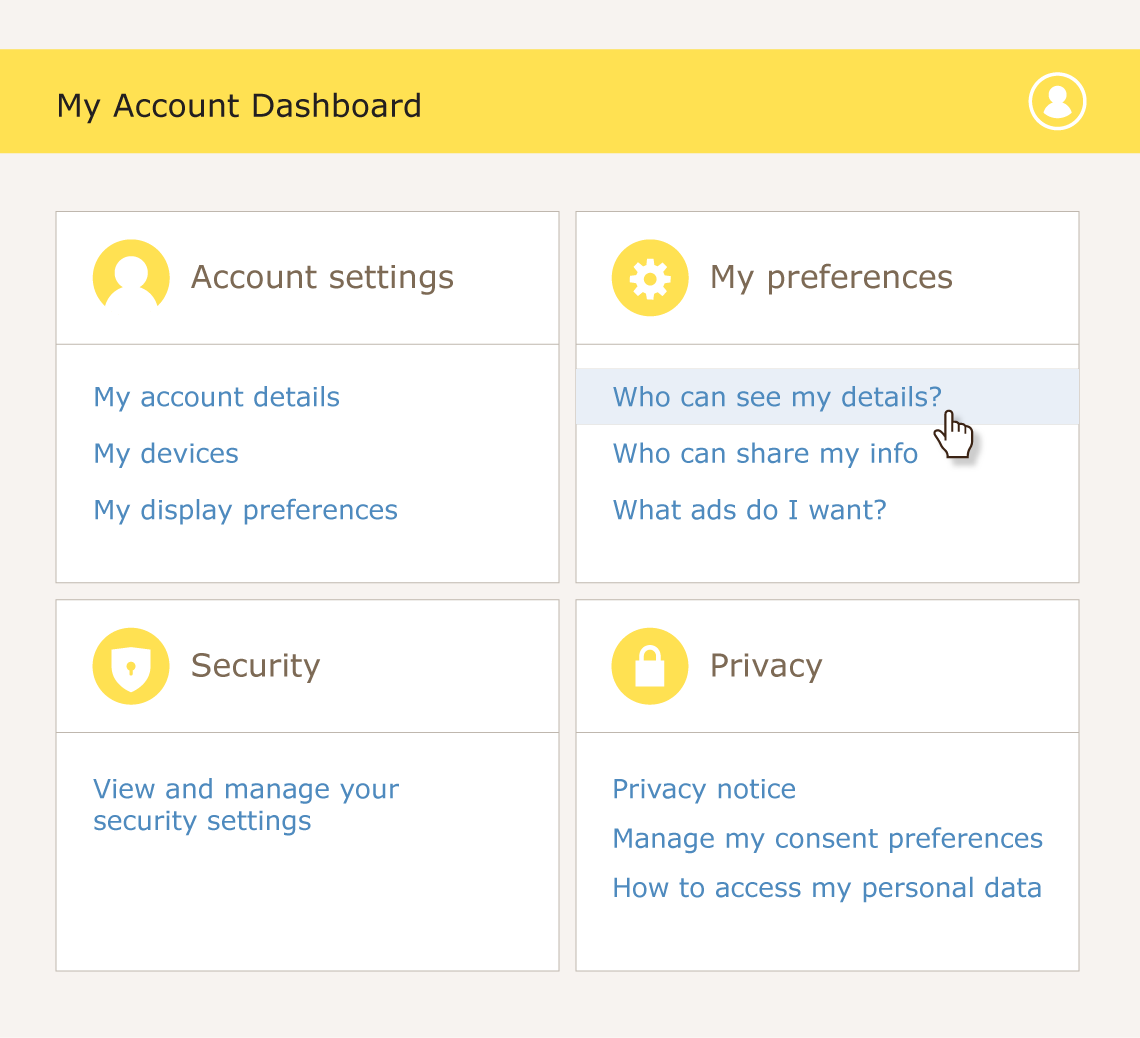1140x1038 pixels.
Task: Click the Security shield icon
Action: (131, 666)
